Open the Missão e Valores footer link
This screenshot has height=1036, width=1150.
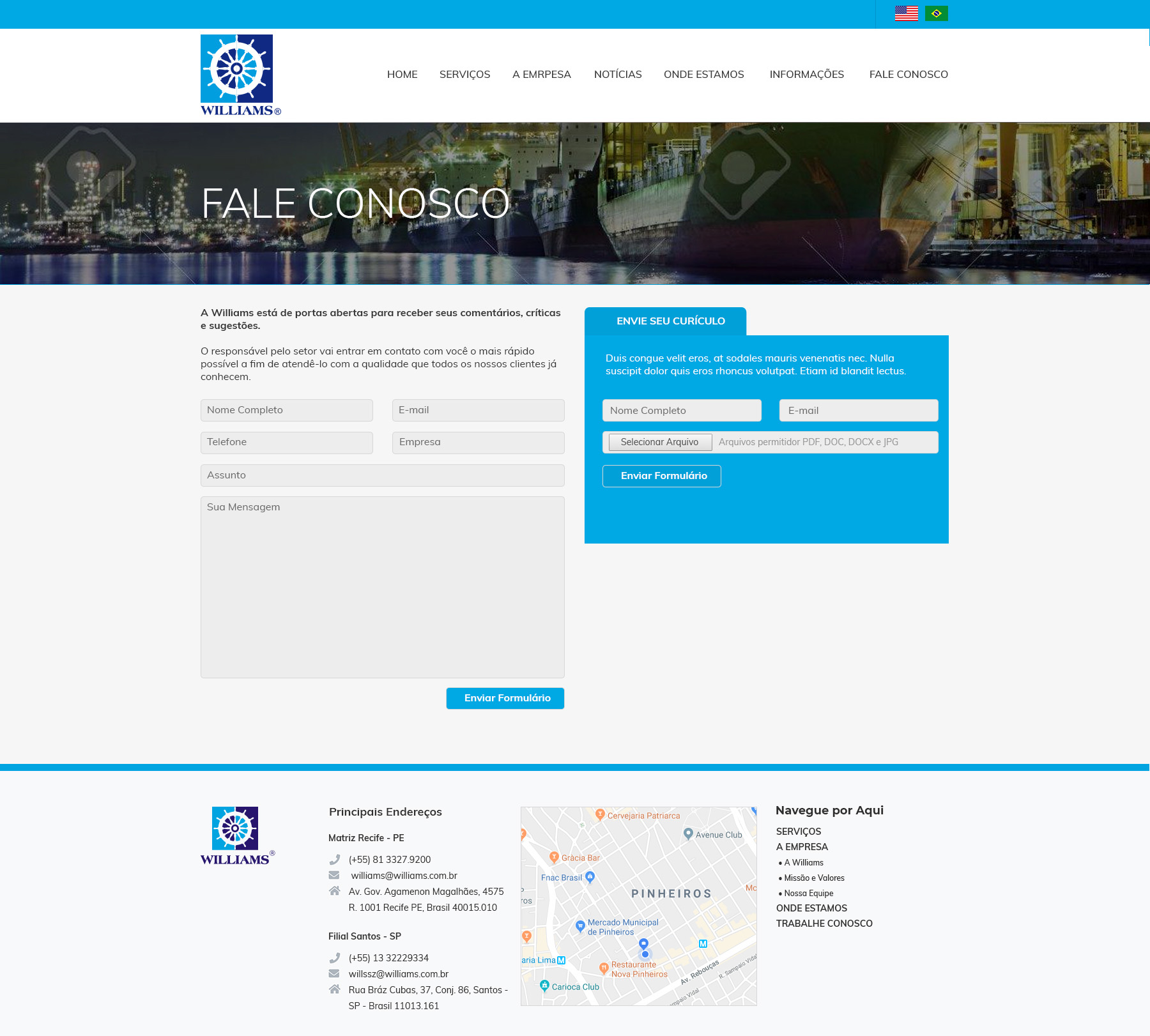pyautogui.click(x=814, y=878)
